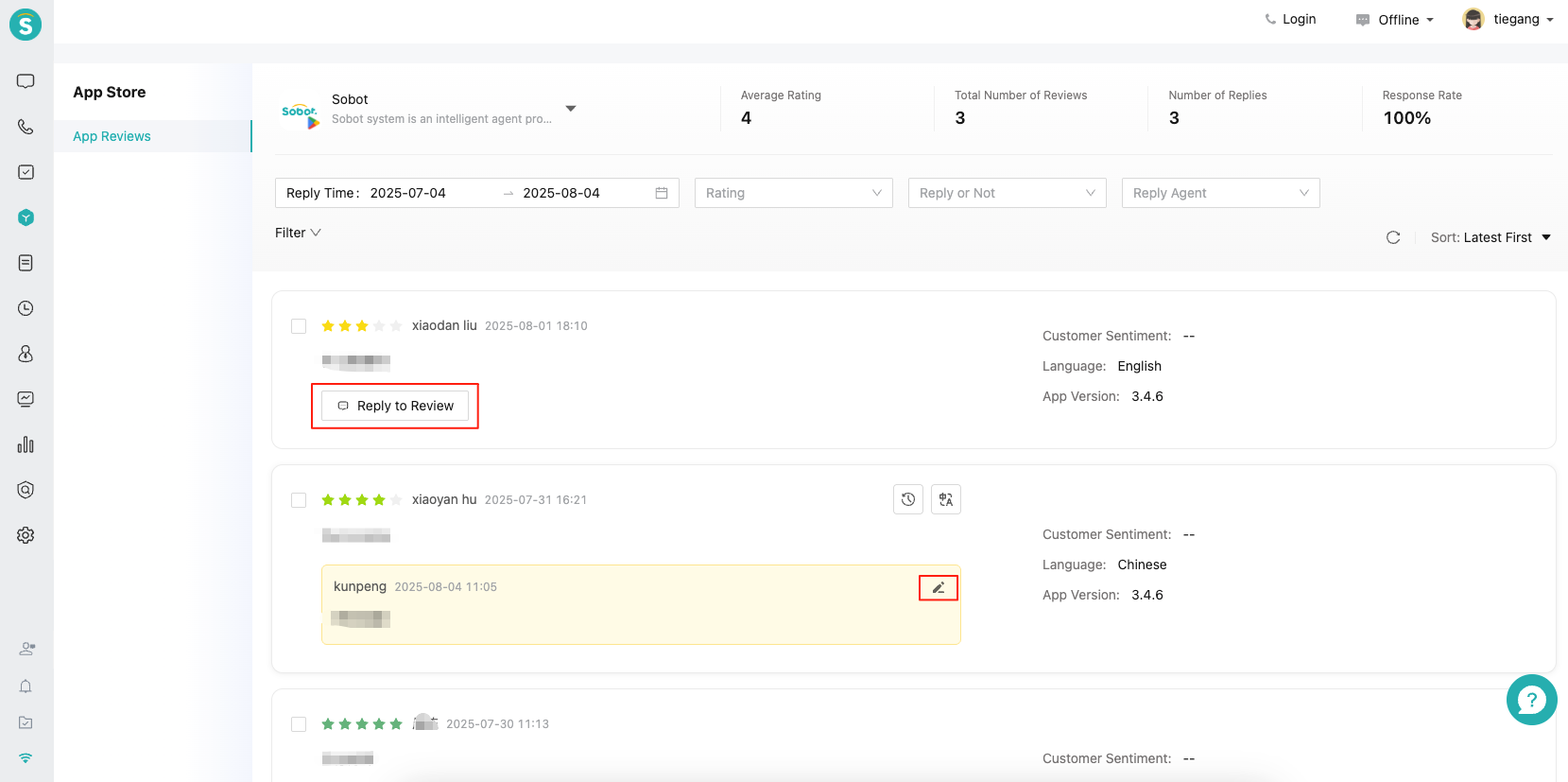Image resolution: width=1568 pixels, height=782 pixels.
Task: Open the settings gear in the left sidebar
Action: [x=26, y=535]
